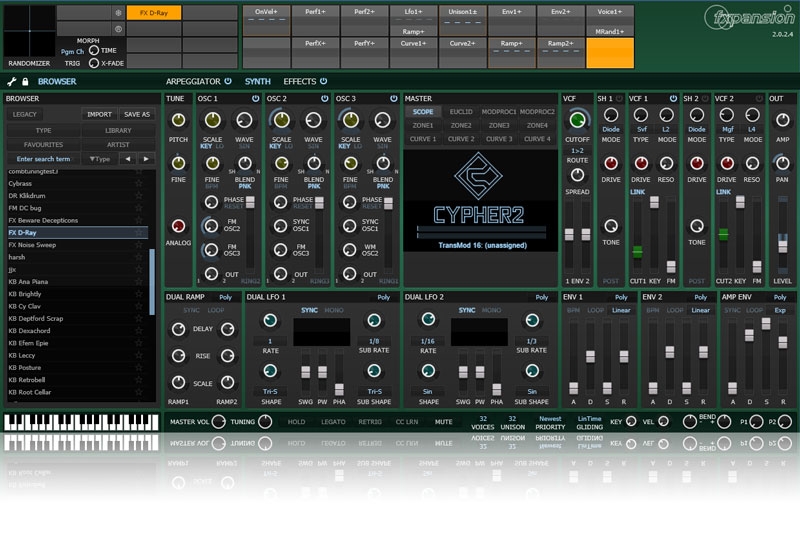Click the randomizer dice icon
The height and width of the screenshot is (533, 800).
tap(118, 13)
